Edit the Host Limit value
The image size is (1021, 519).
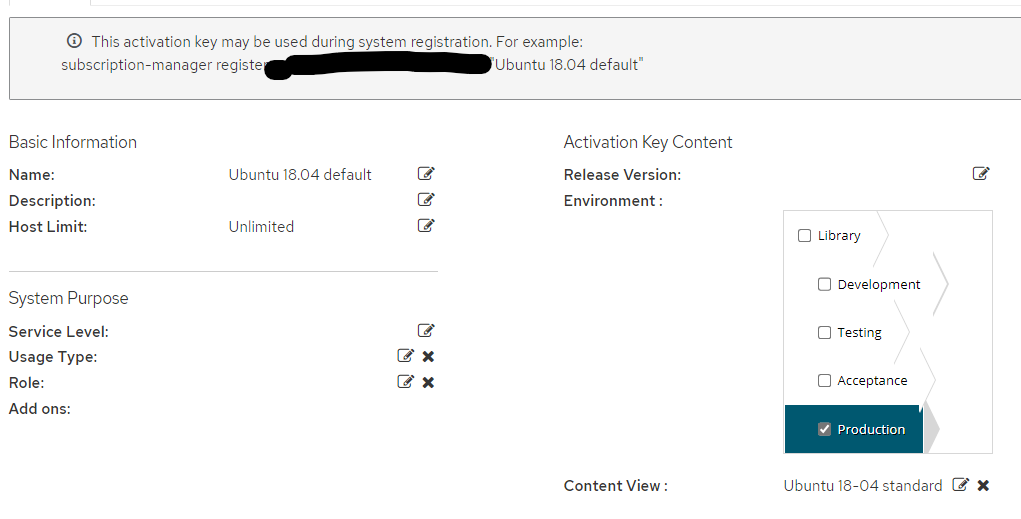coord(426,225)
